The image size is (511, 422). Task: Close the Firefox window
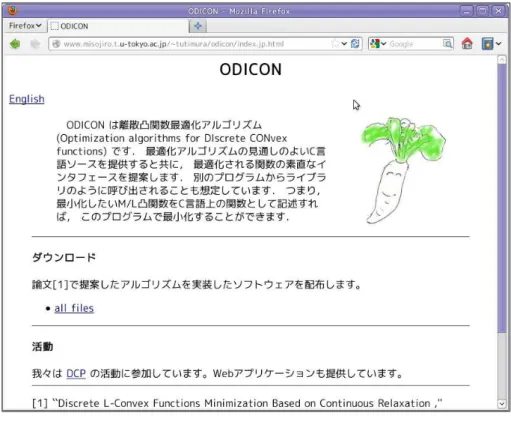pos(498,11)
